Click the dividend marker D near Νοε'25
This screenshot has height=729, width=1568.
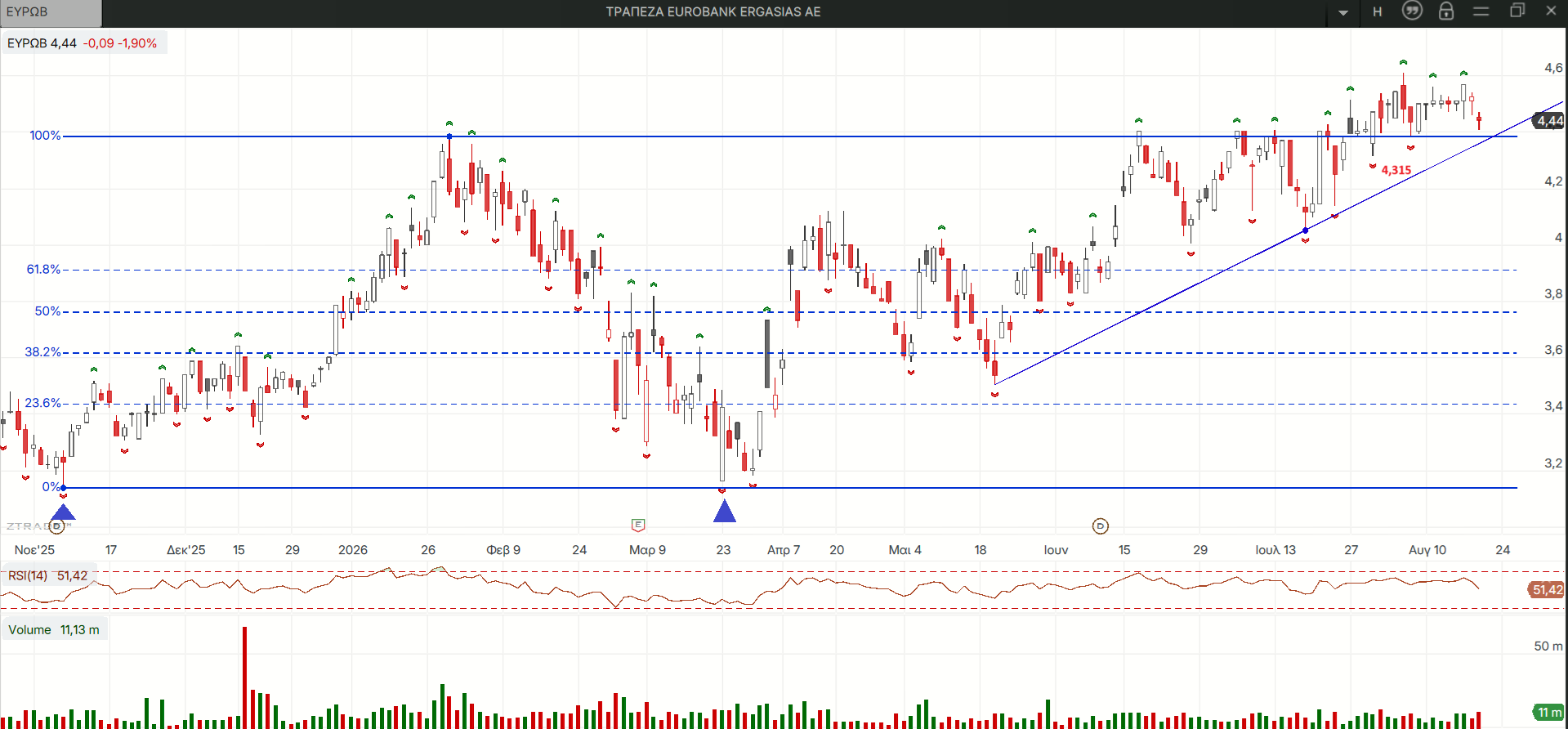(x=57, y=526)
